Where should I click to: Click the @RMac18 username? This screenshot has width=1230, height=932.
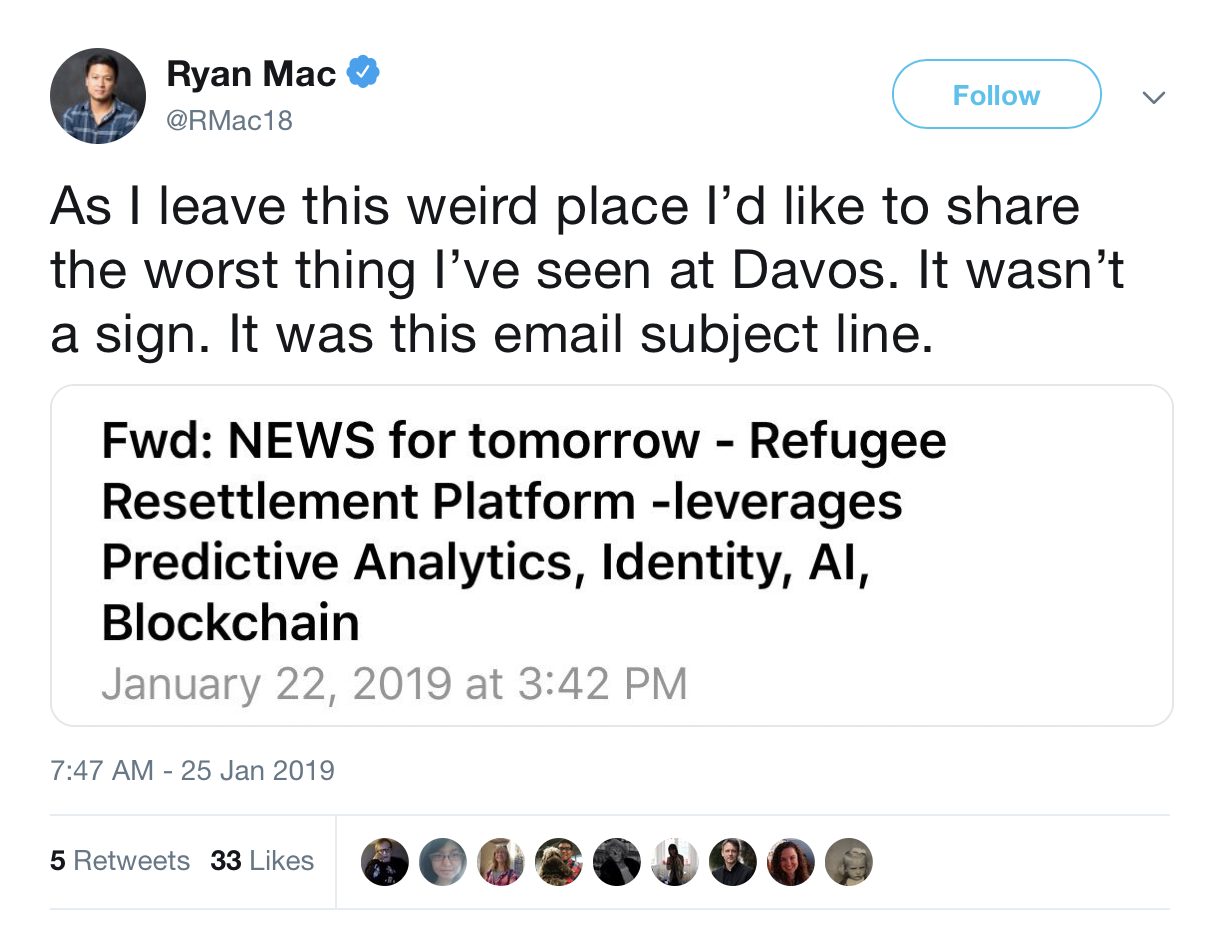pyautogui.click(x=229, y=120)
